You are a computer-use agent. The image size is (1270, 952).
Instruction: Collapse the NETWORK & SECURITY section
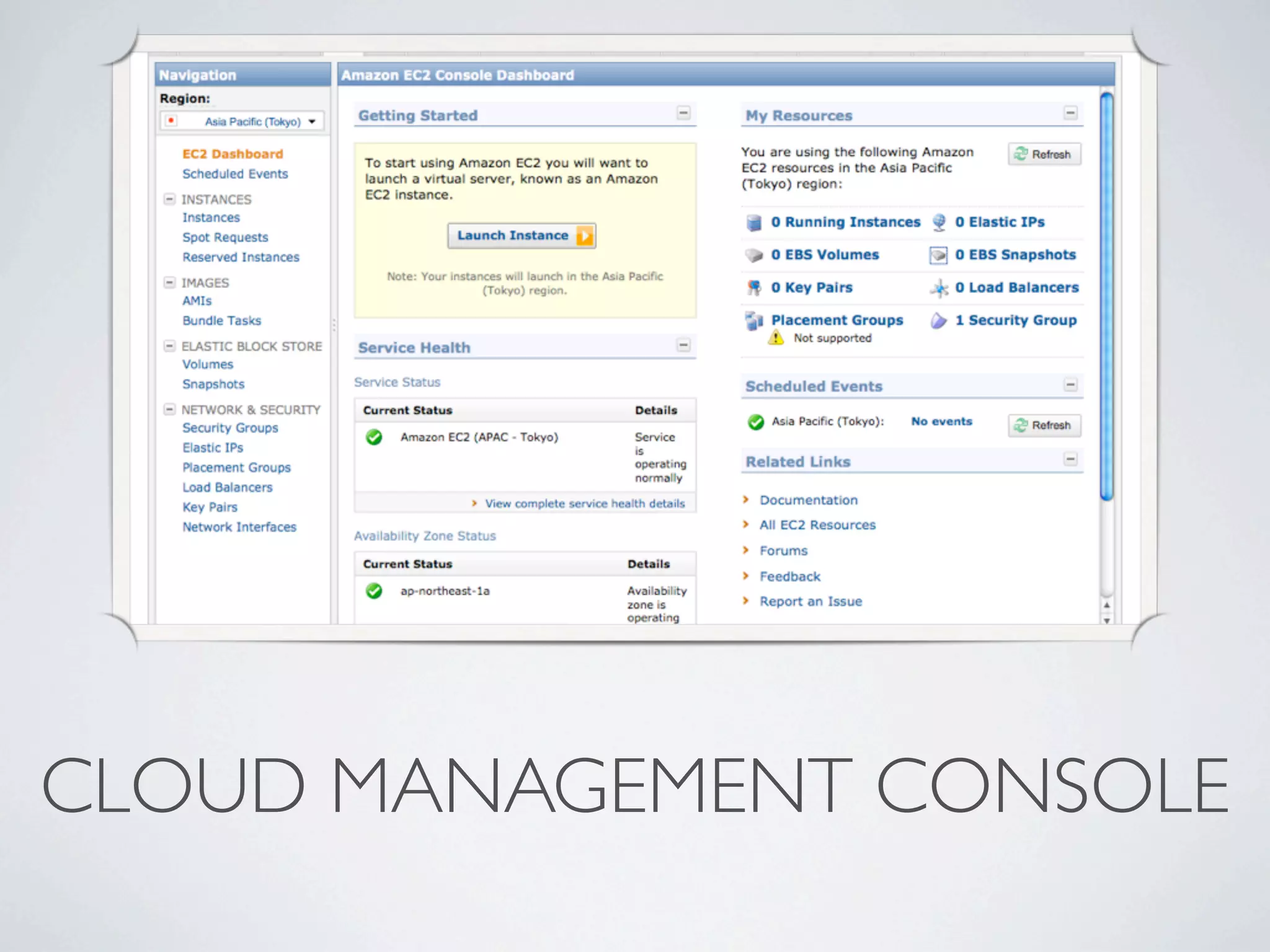click(x=169, y=409)
